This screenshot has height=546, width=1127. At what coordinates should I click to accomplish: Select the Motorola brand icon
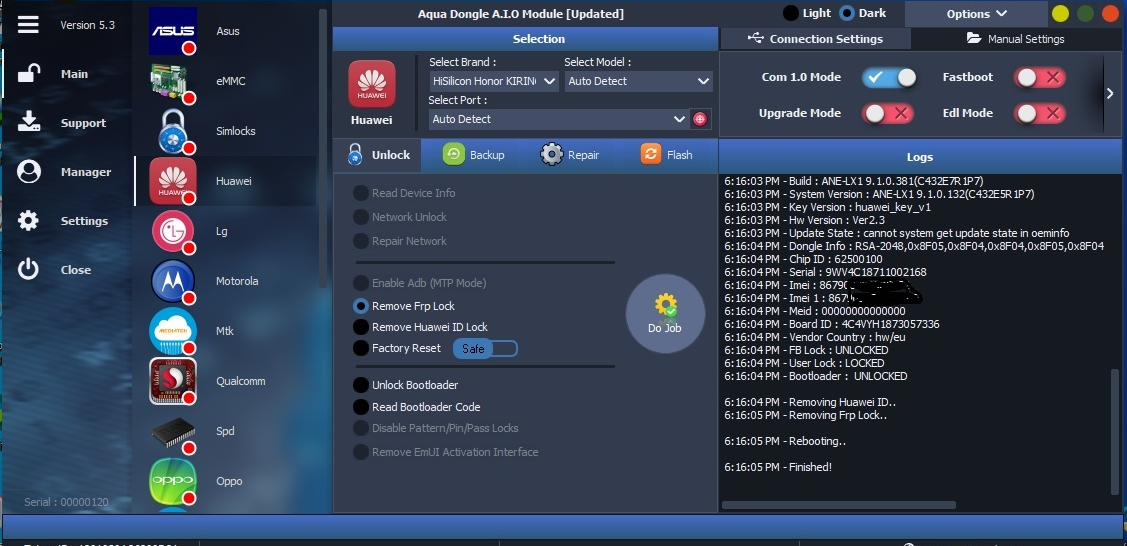(x=172, y=281)
